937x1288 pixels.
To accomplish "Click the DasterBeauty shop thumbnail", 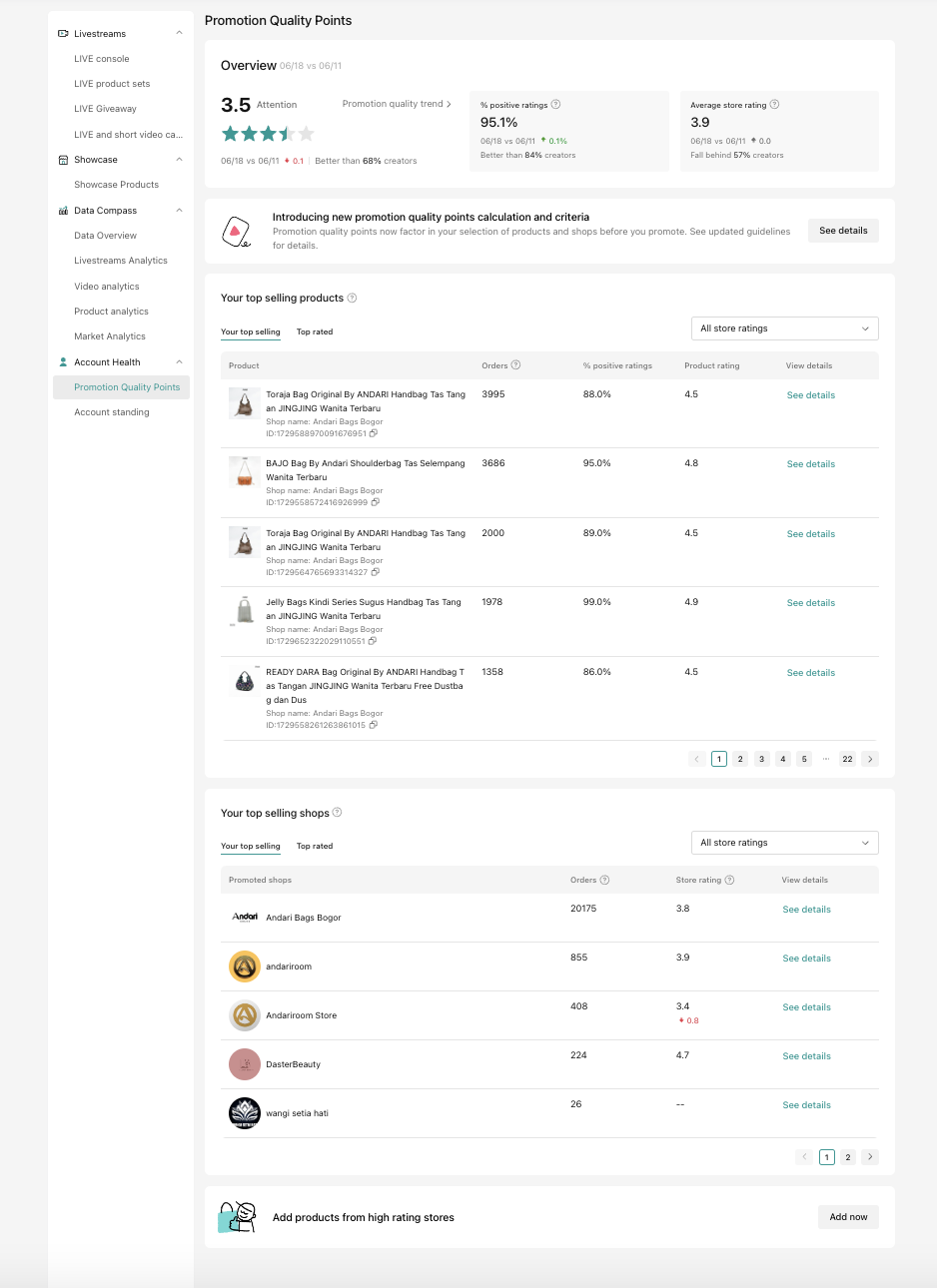I will 245,1064.
